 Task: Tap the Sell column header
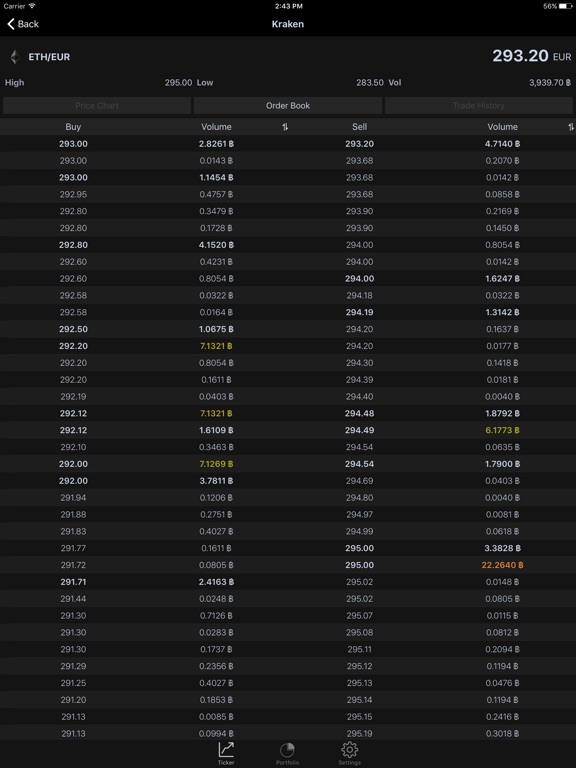pyautogui.click(x=359, y=127)
